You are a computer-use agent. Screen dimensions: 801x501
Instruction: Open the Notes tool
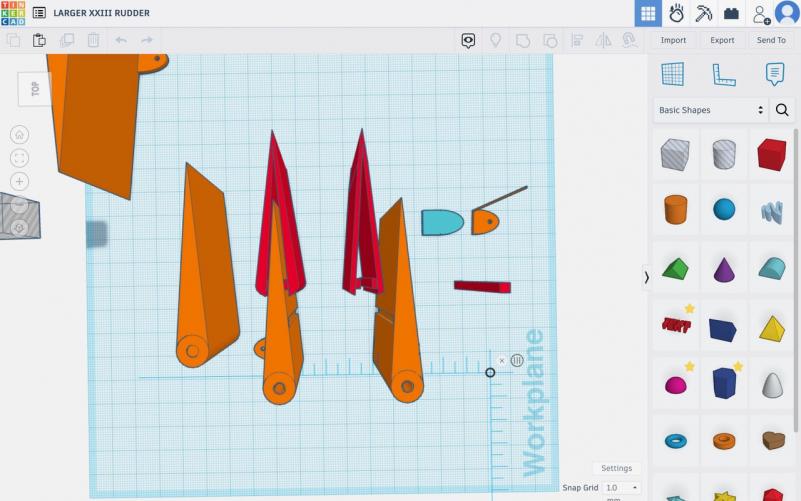click(x=774, y=75)
